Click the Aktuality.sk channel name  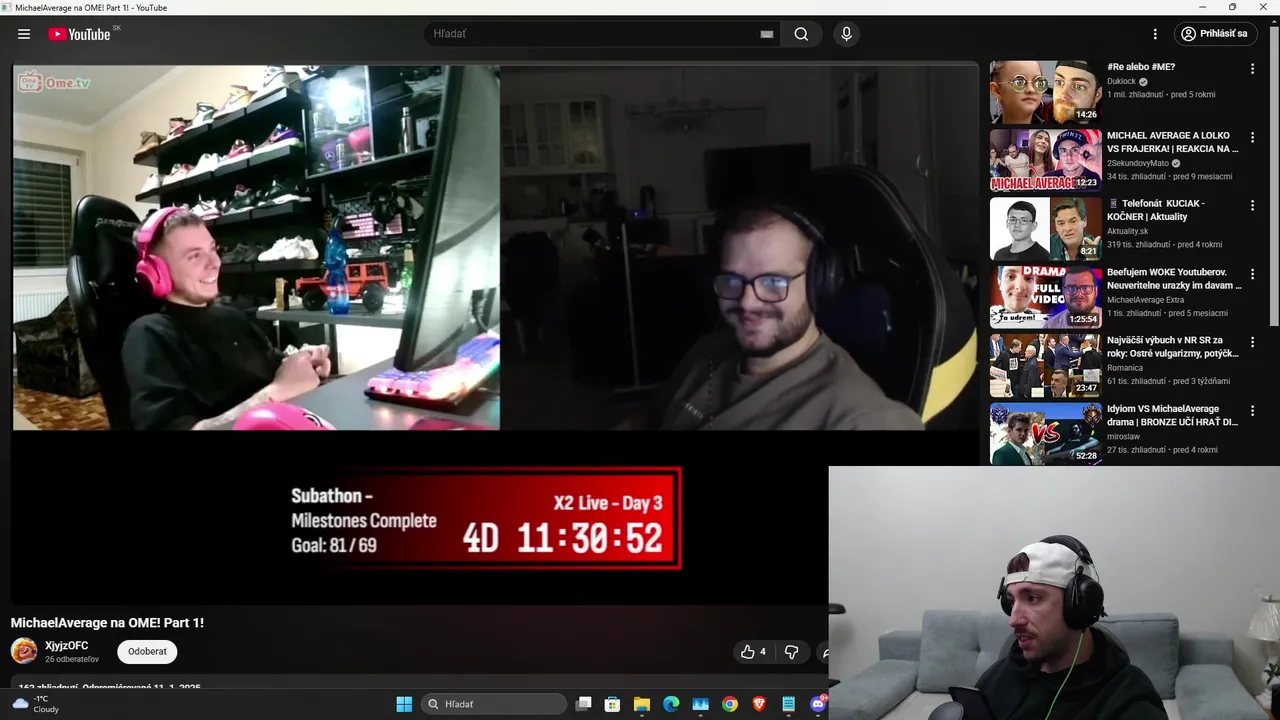(1127, 231)
